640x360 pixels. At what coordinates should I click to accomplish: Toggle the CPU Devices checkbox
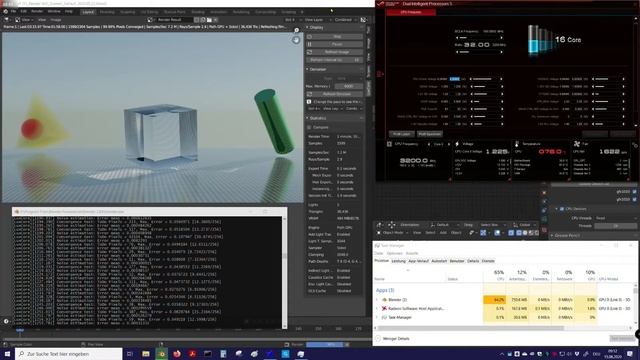click(562, 209)
